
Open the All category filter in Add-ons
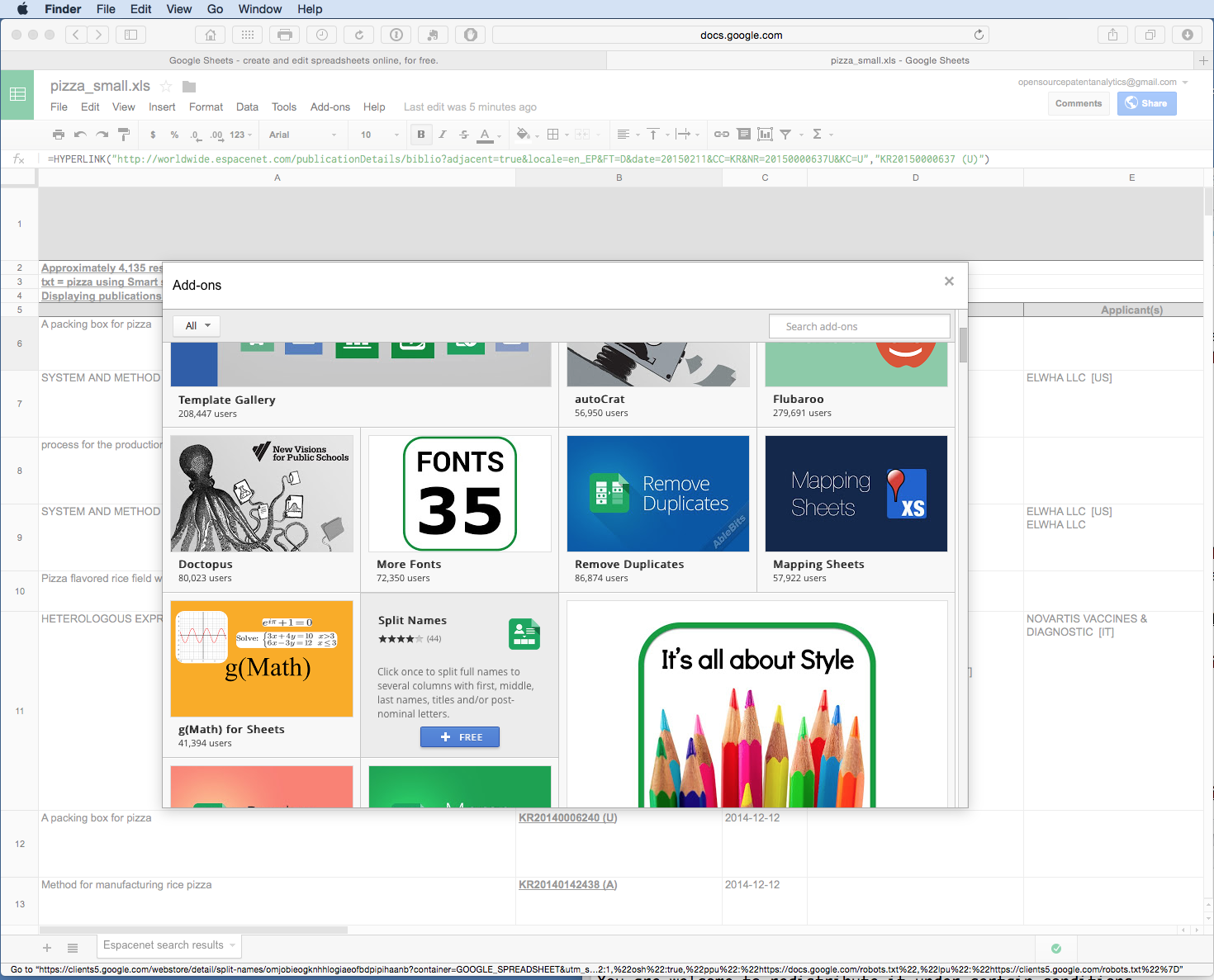(197, 326)
